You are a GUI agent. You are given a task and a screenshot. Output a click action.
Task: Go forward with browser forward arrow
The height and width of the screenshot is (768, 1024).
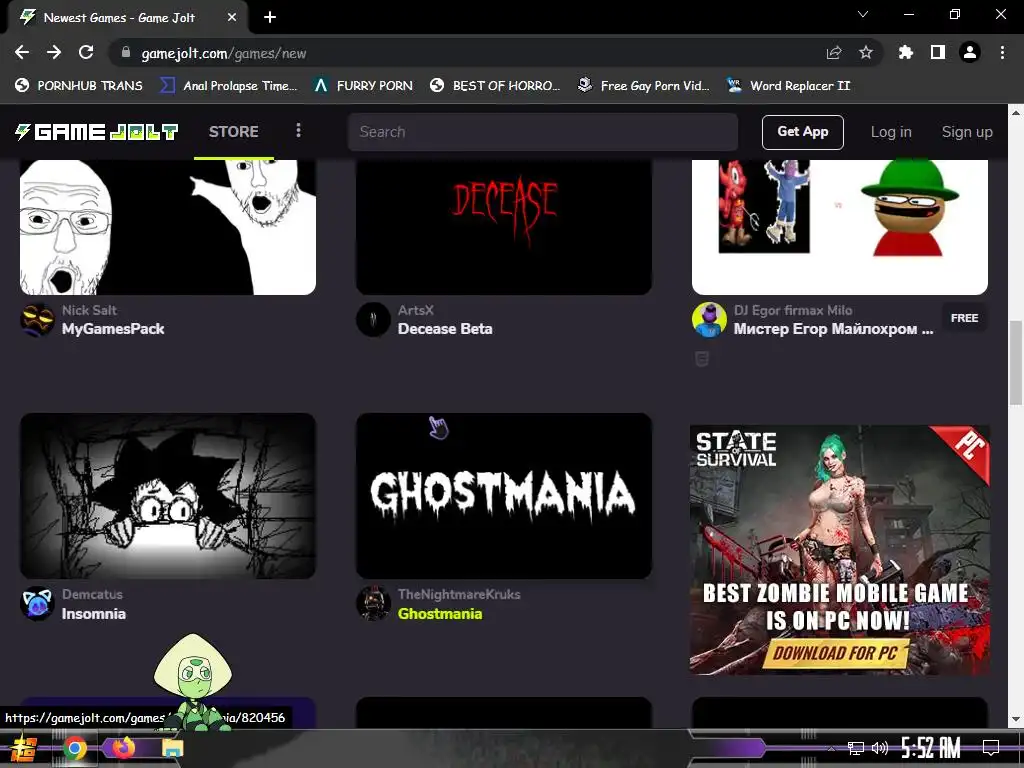click(54, 53)
